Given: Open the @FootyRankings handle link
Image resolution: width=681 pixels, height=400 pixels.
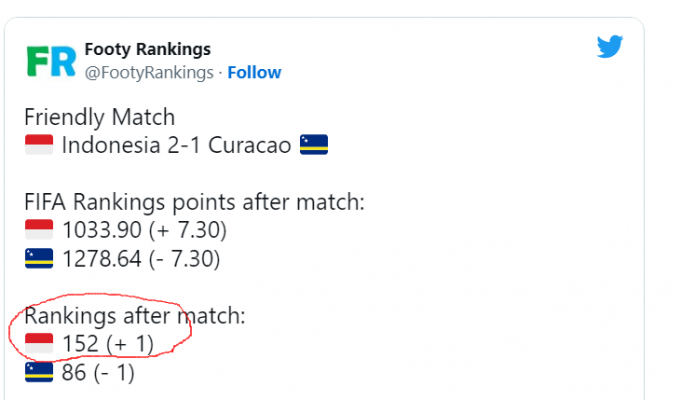Looking at the screenshot, I should pos(149,73).
